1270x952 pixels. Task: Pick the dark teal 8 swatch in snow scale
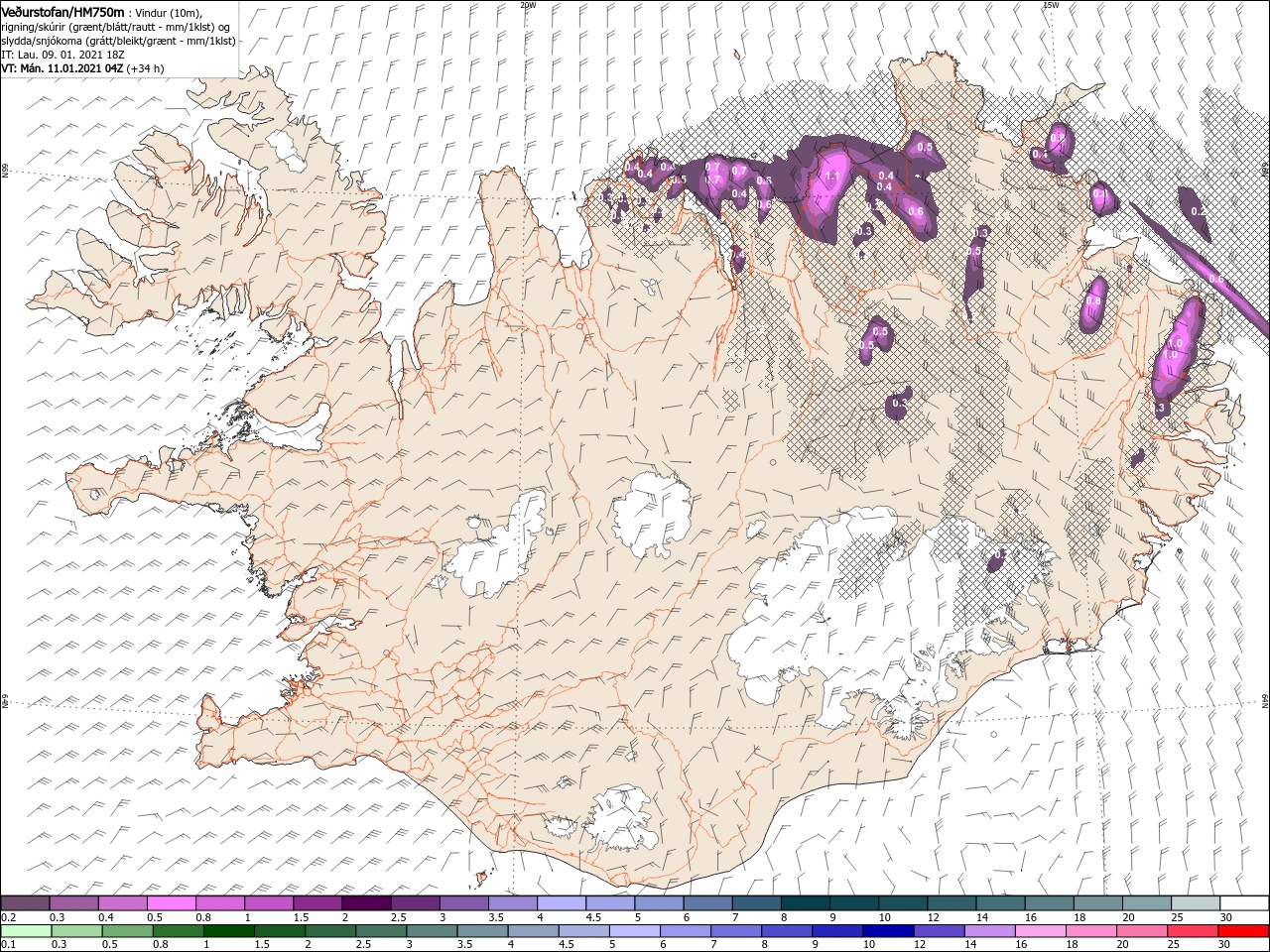pos(806,903)
